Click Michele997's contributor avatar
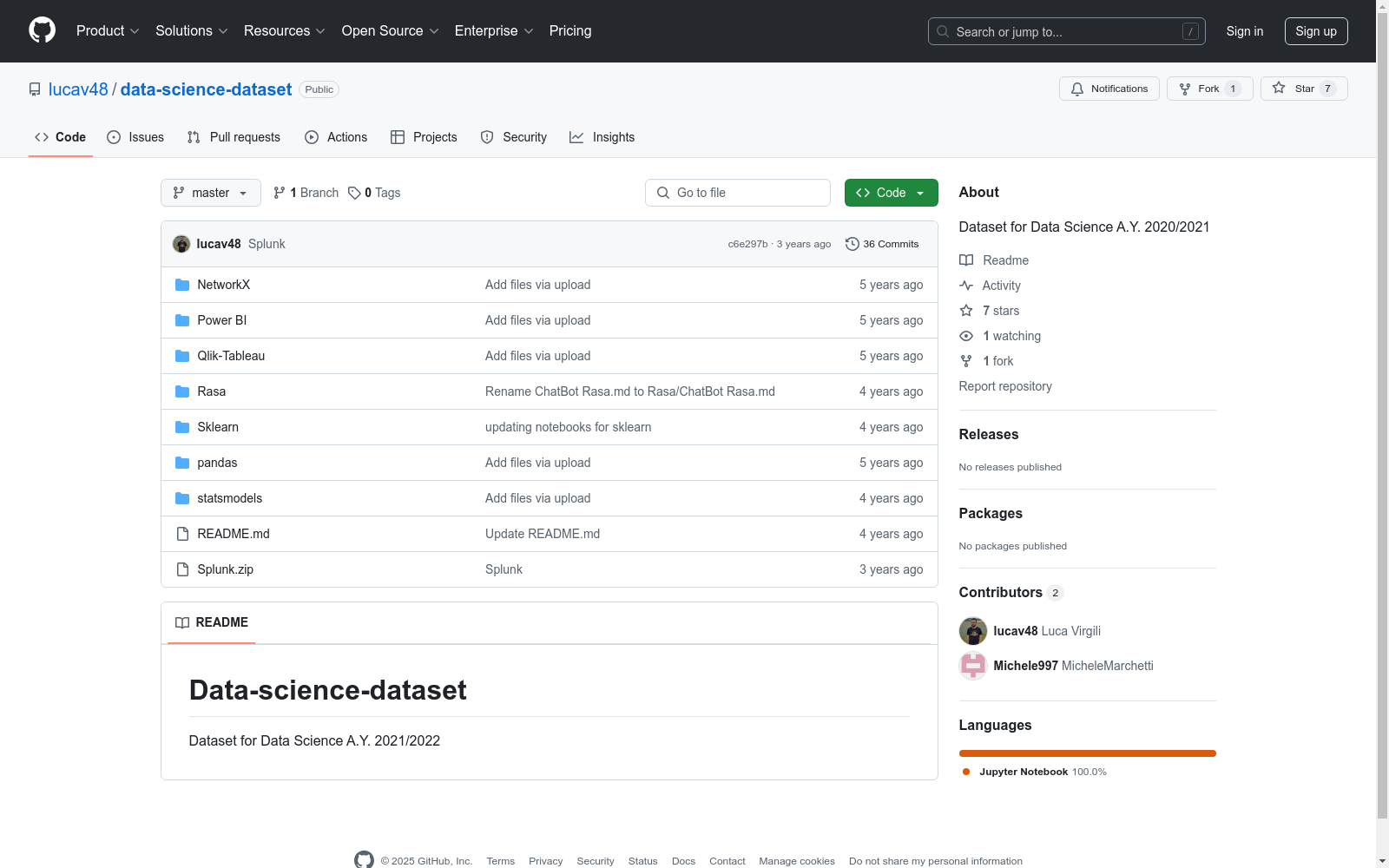This screenshot has width=1389, height=868. click(x=973, y=666)
